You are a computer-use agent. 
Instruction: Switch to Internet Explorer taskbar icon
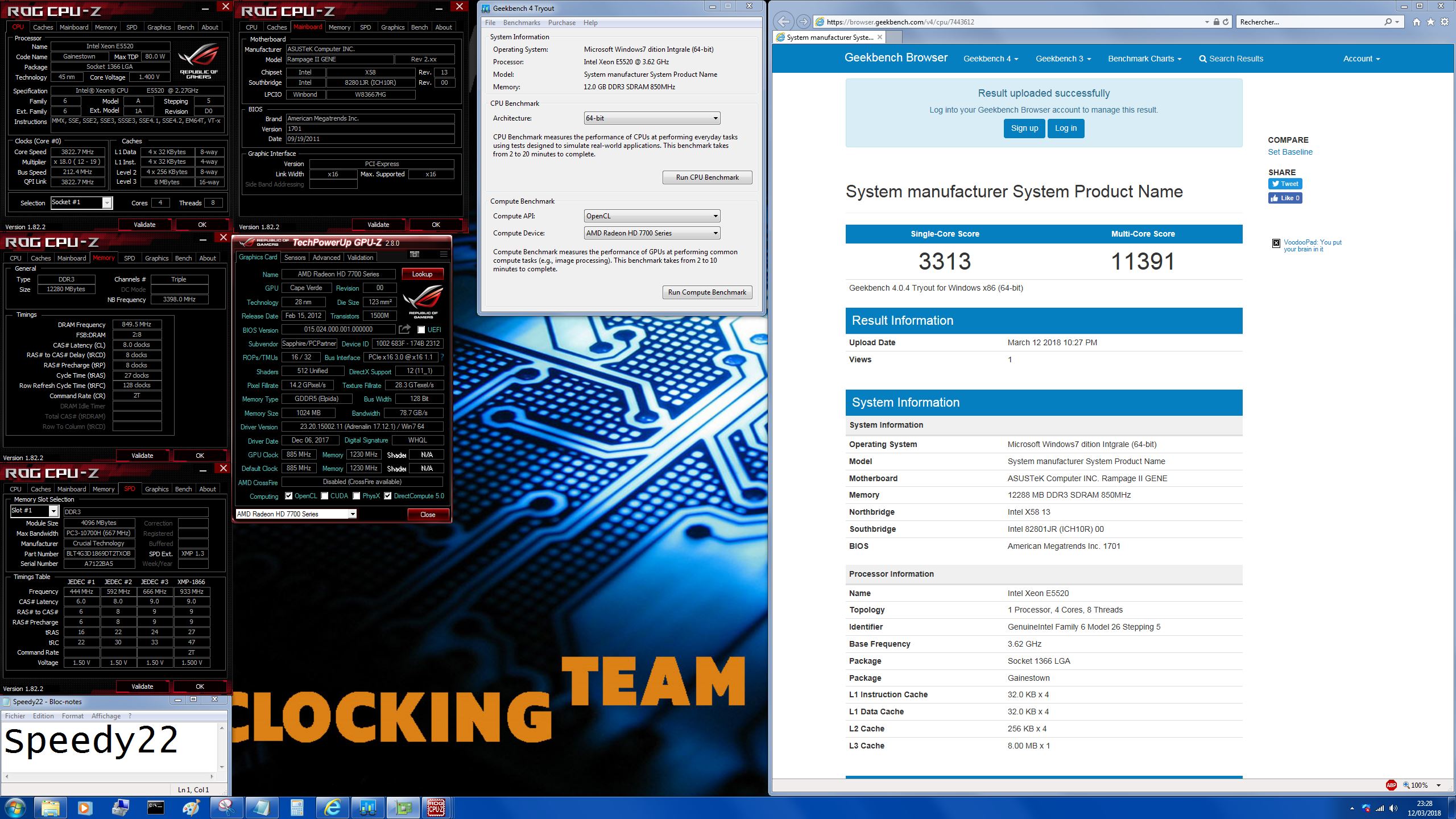click(332, 808)
